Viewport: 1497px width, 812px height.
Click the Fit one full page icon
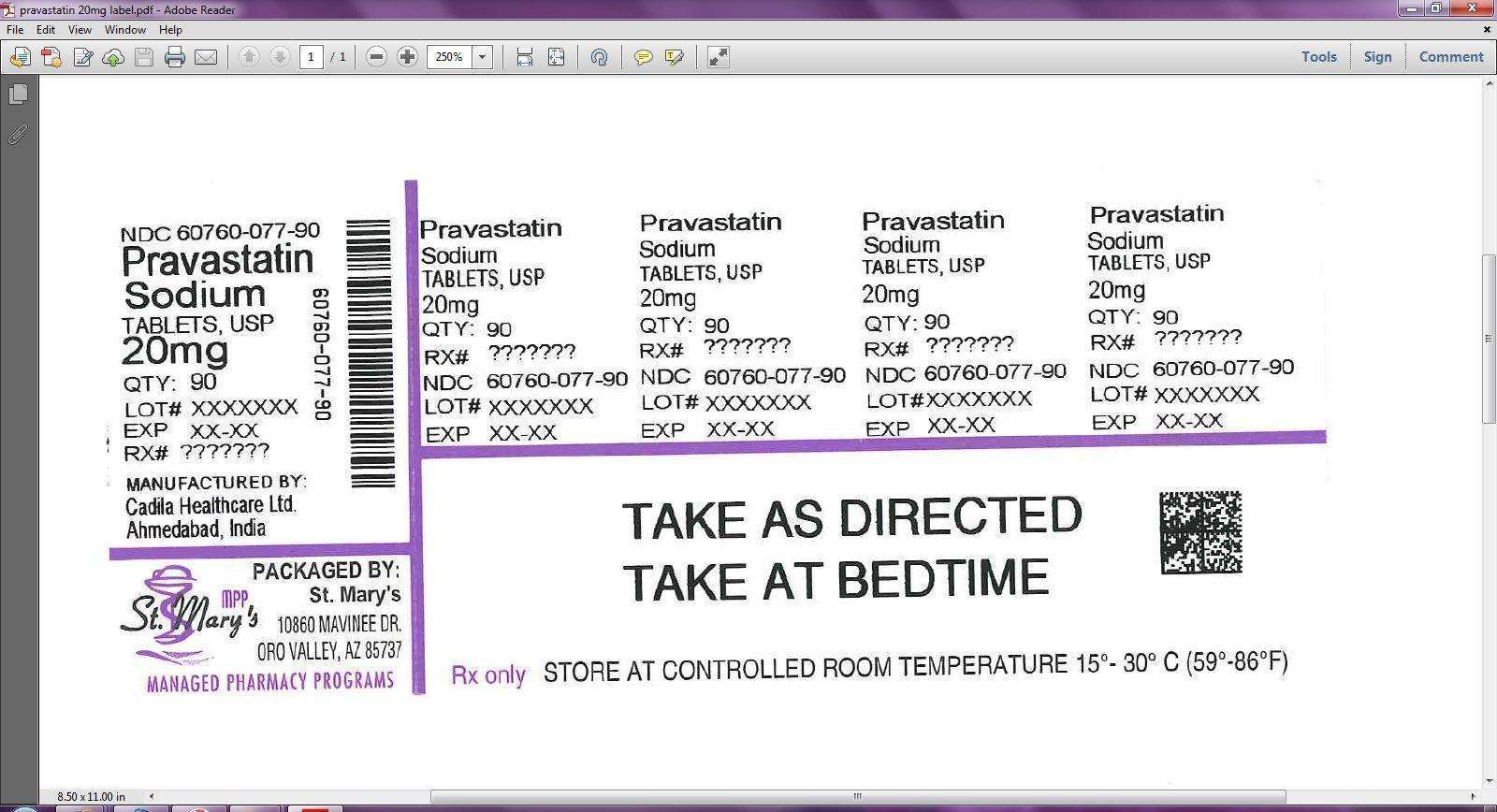pos(556,57)
